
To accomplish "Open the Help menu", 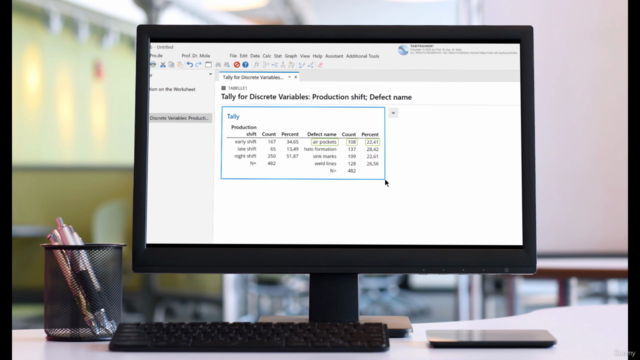I will click(318, 56).
